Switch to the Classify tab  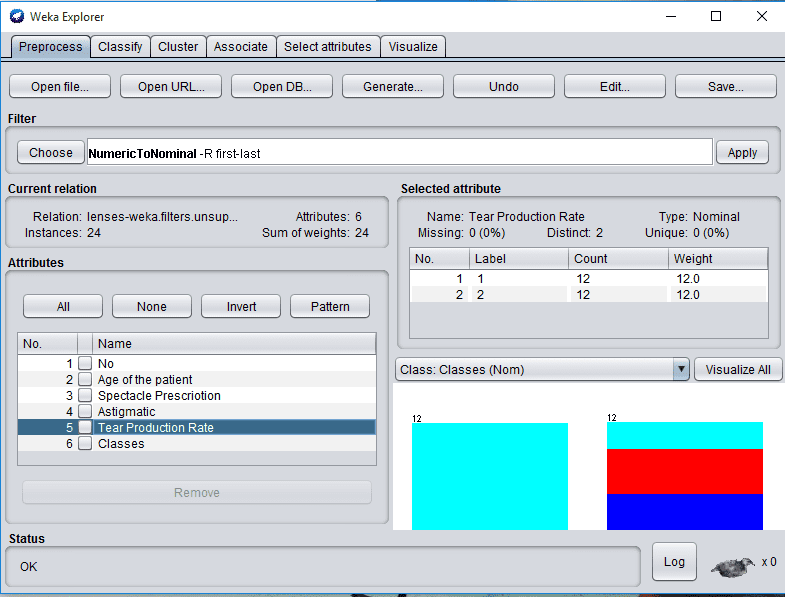120,47
